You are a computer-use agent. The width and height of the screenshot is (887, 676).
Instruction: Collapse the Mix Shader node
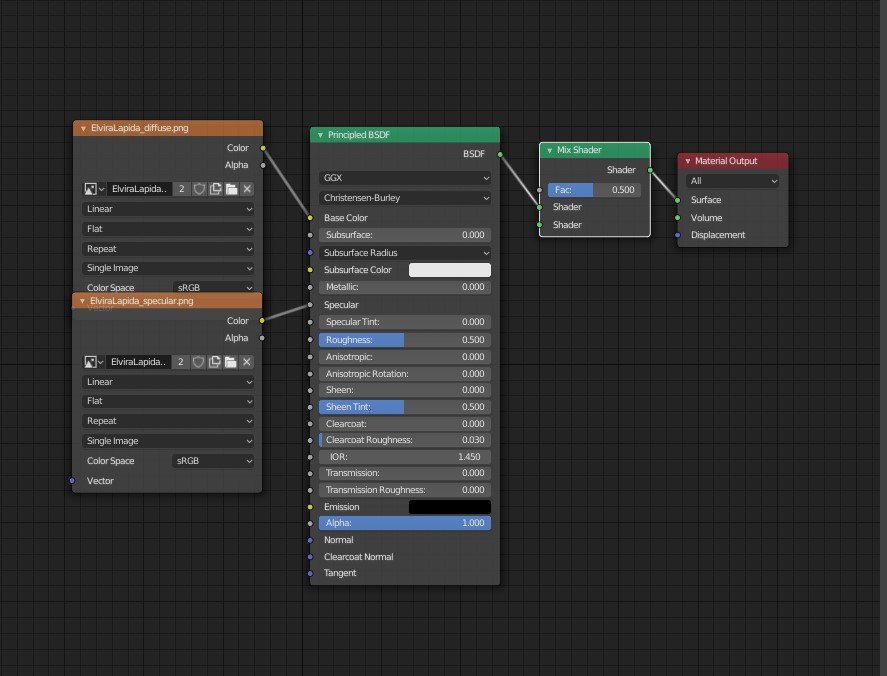pyautogui.click(x=549, y=150)
